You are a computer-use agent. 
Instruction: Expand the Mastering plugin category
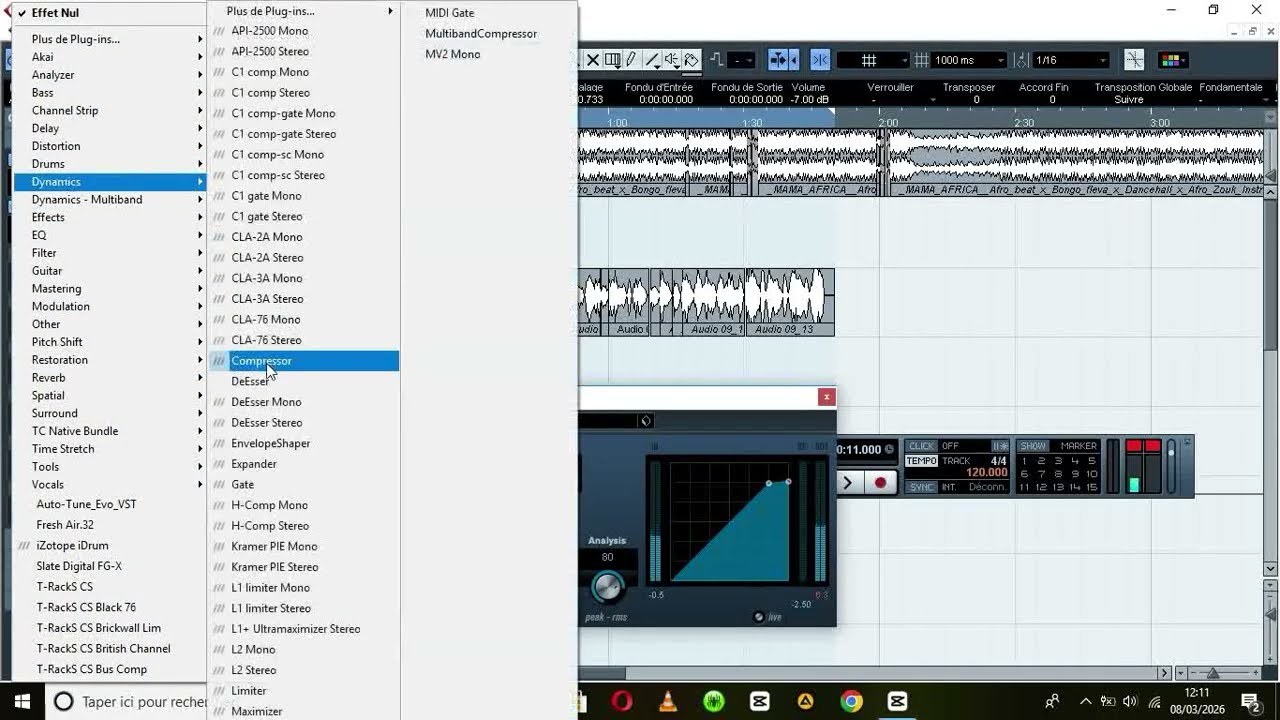click(x=110, y=289)
